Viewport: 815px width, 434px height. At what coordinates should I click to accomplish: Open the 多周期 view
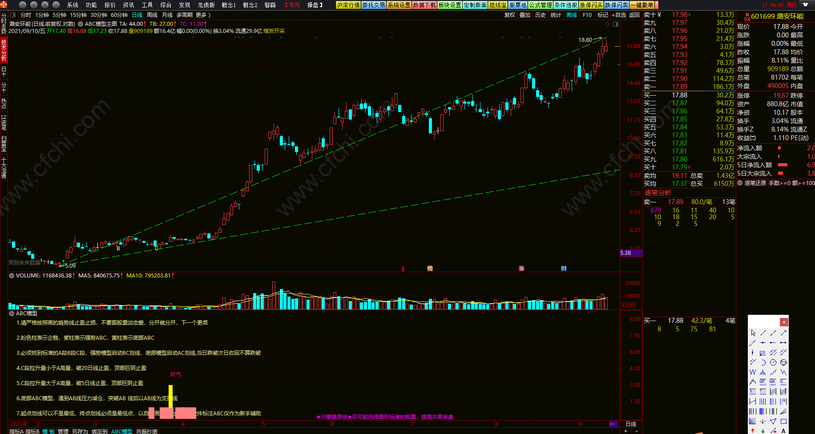pyautogui.click(x=185, y=15)
